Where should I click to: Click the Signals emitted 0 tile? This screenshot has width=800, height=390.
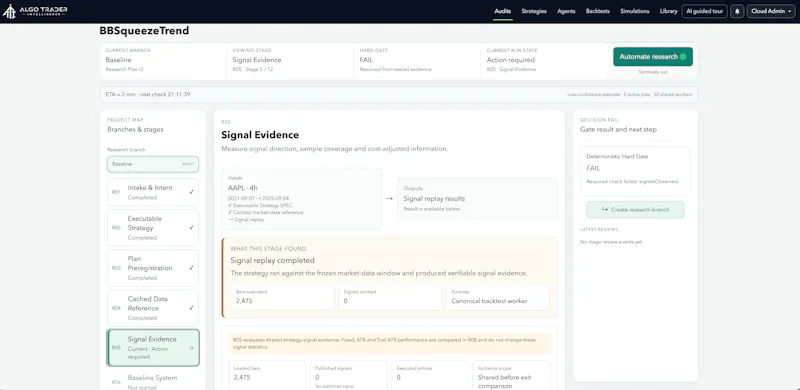[x=390, y=298]
